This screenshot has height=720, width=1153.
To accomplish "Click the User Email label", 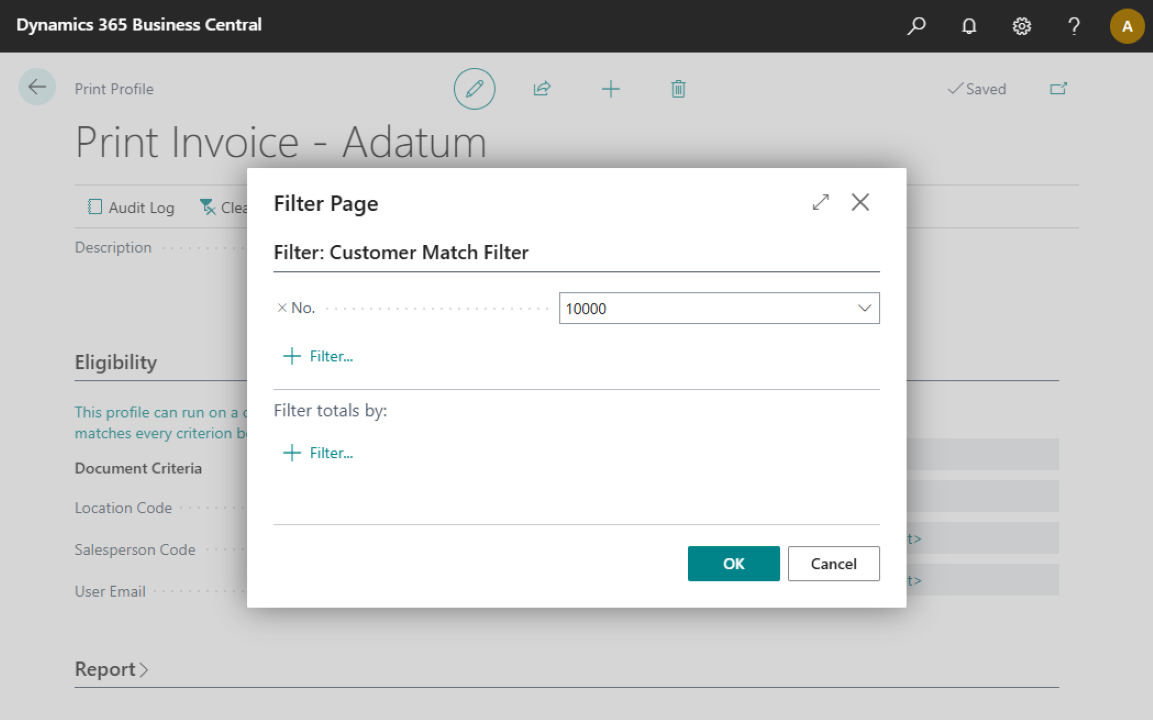I will click(110, 591).
